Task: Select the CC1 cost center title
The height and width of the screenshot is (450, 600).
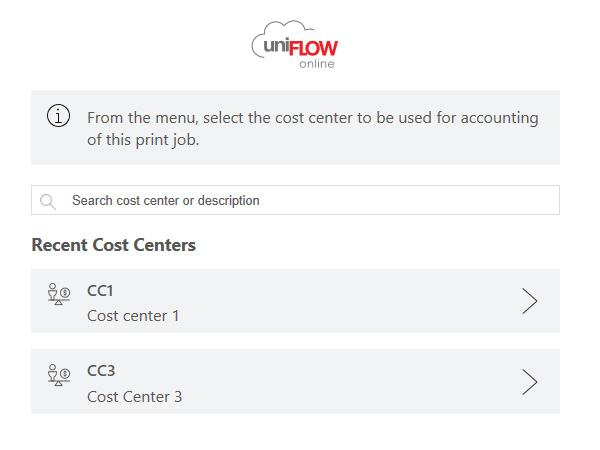Action: (100, 291)
